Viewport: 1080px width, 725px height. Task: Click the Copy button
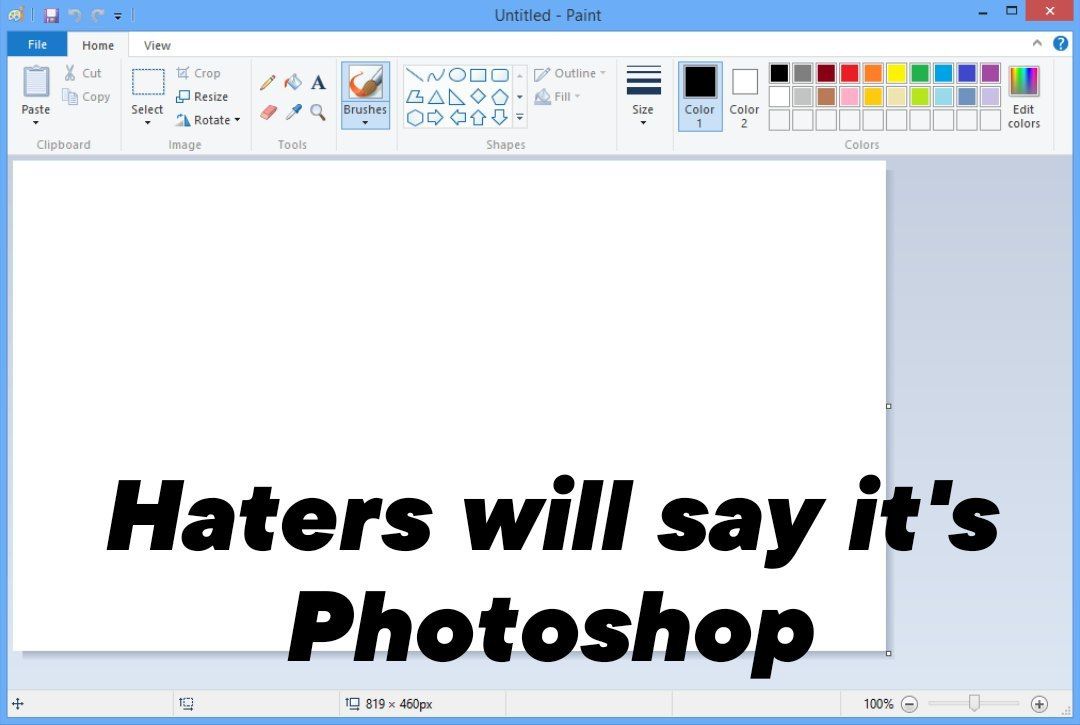86,96
